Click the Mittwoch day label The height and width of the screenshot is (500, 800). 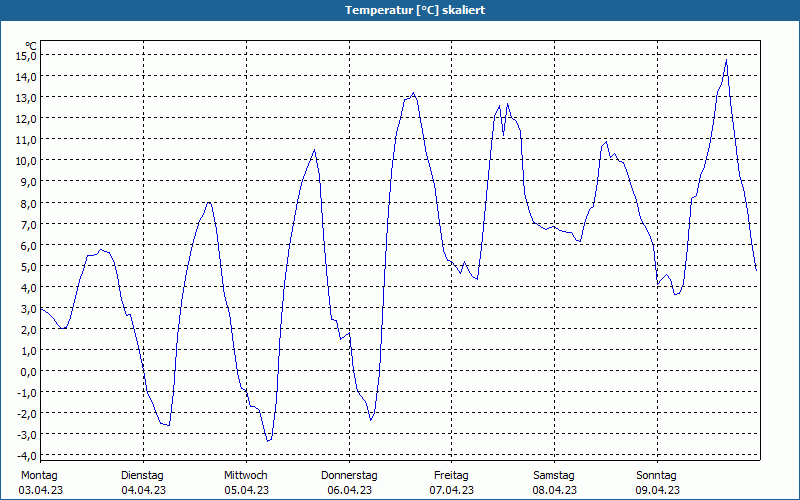click(245, 475)
